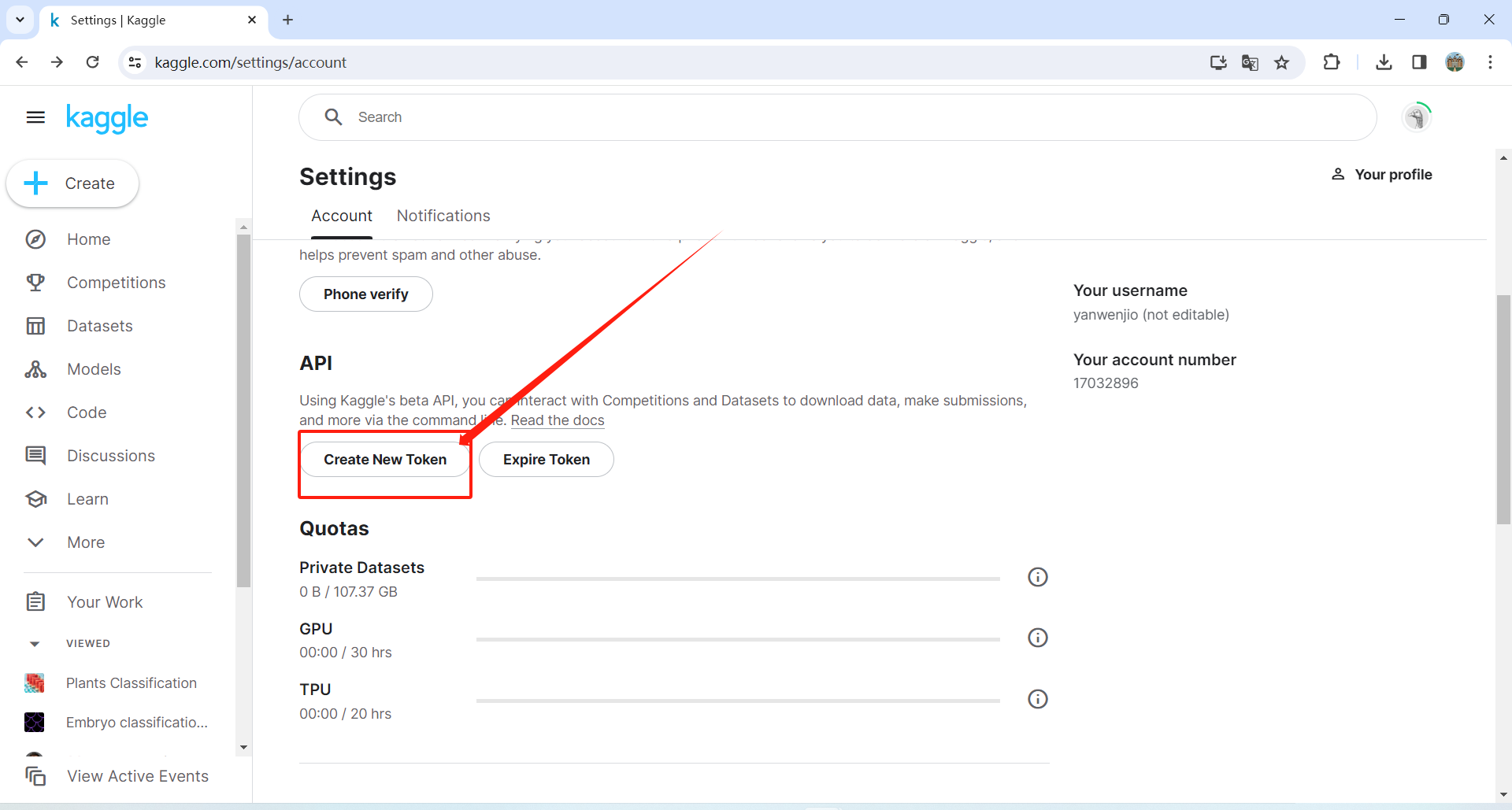Click sidebar scrollbar down arrow
The height and width of the screenshot is (810, 1512).
[x=243, y=747]
